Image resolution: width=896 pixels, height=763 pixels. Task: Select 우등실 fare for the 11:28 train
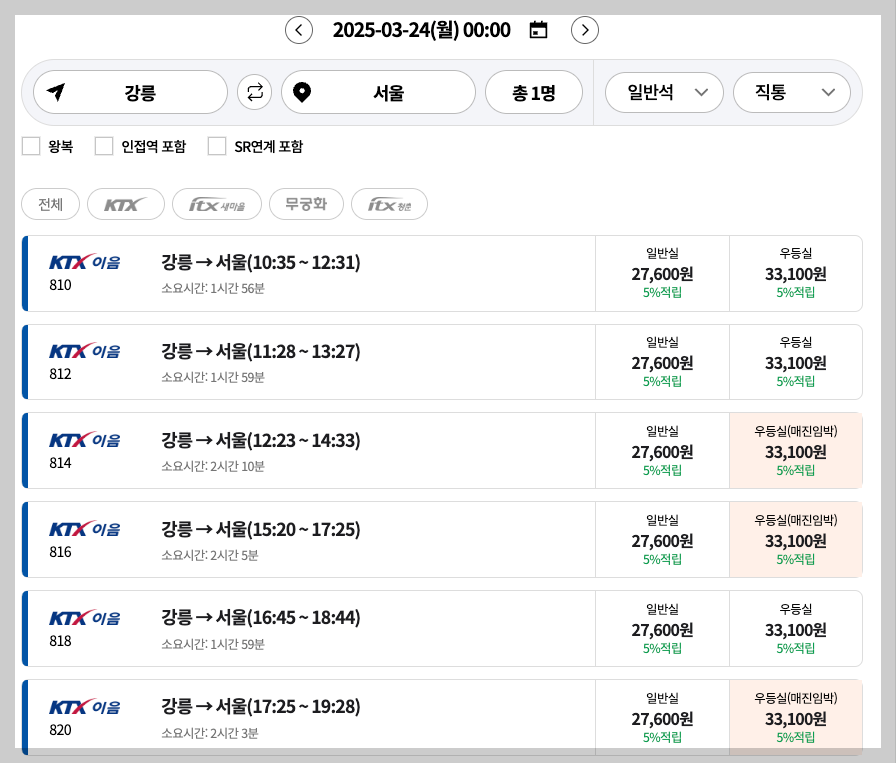pos(795,362)
